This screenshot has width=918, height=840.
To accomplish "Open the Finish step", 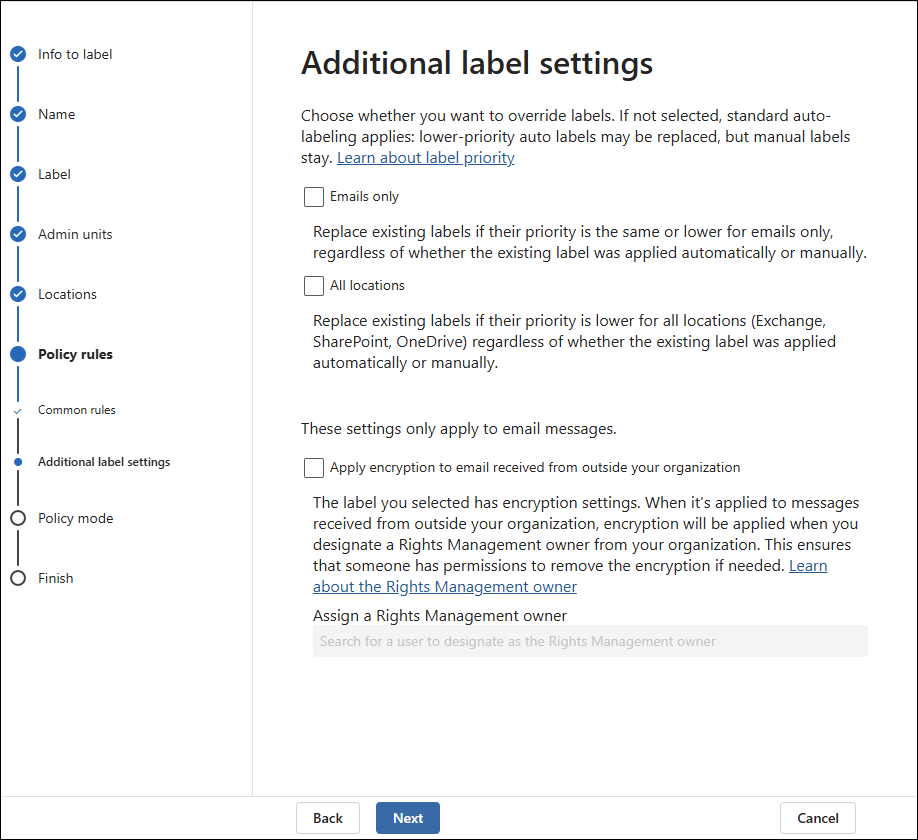I will (56, 578).
